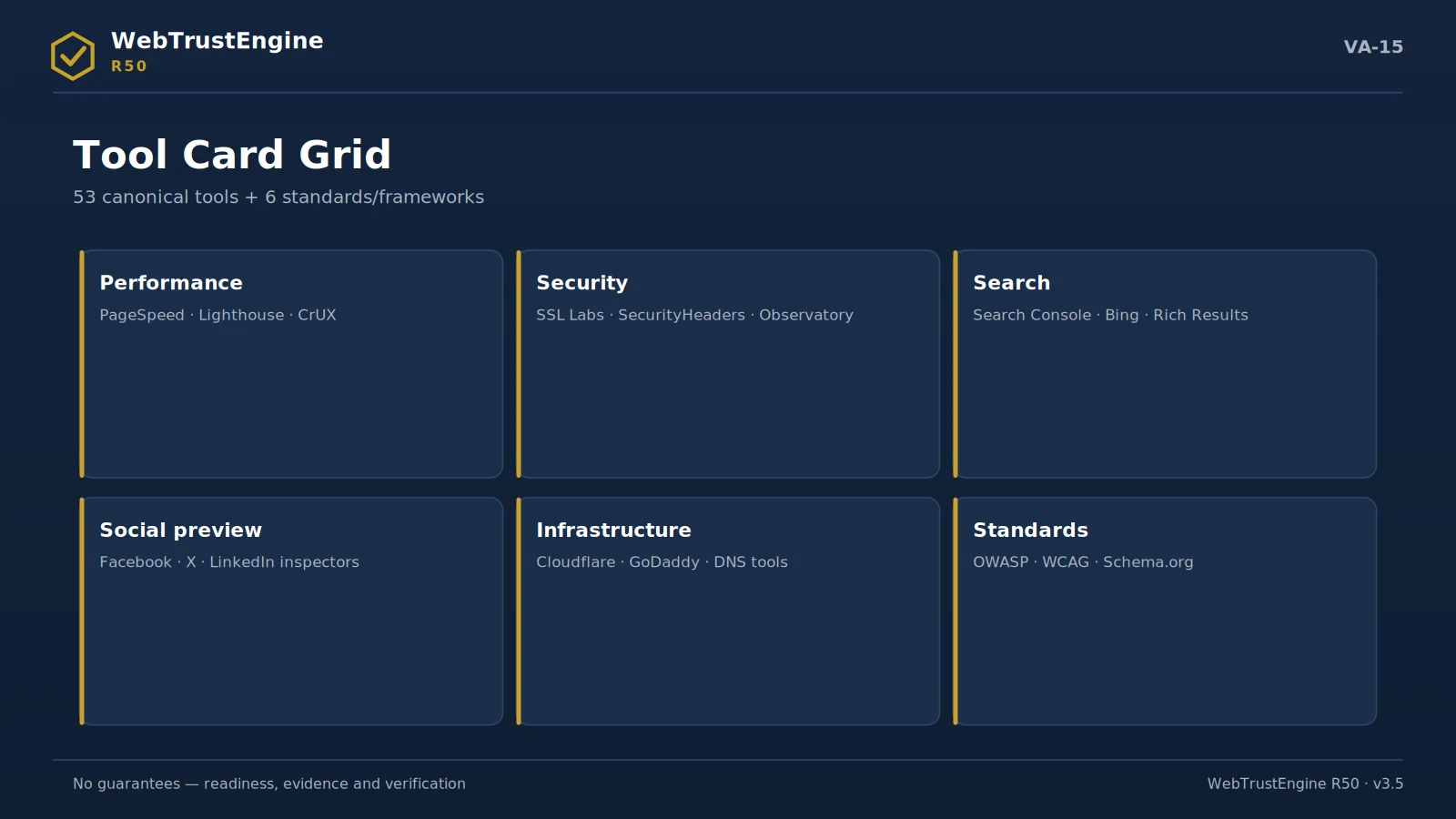Open the Search tool card
1456x819 pixels.
[1165, 364]
